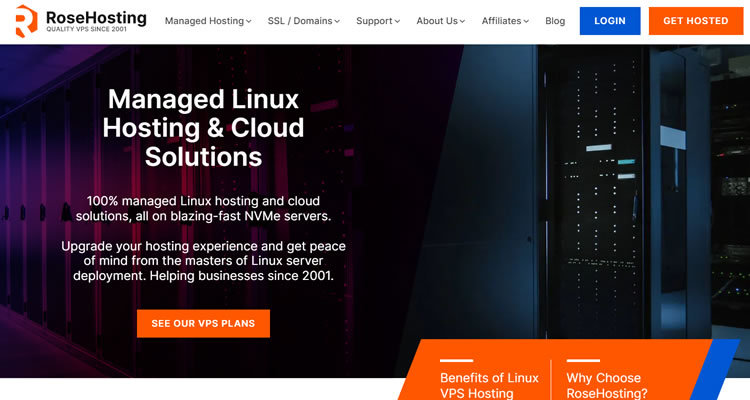
Task: Expand the SSL / Domains chevron arrow
Action: coord(337,22)
